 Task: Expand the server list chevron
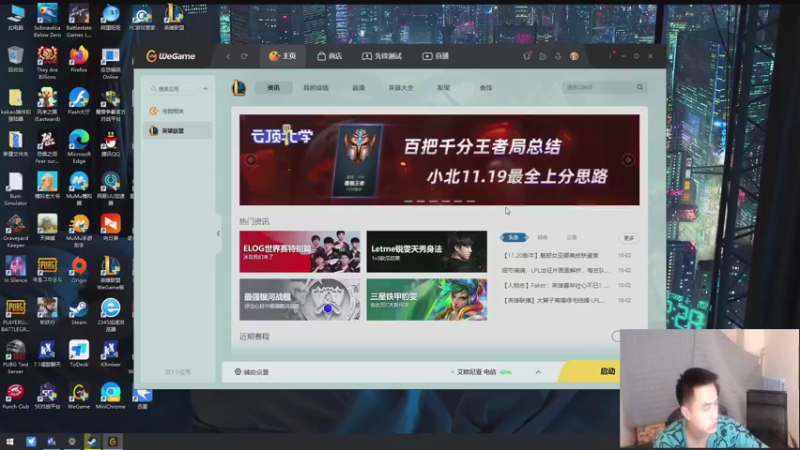538,372
